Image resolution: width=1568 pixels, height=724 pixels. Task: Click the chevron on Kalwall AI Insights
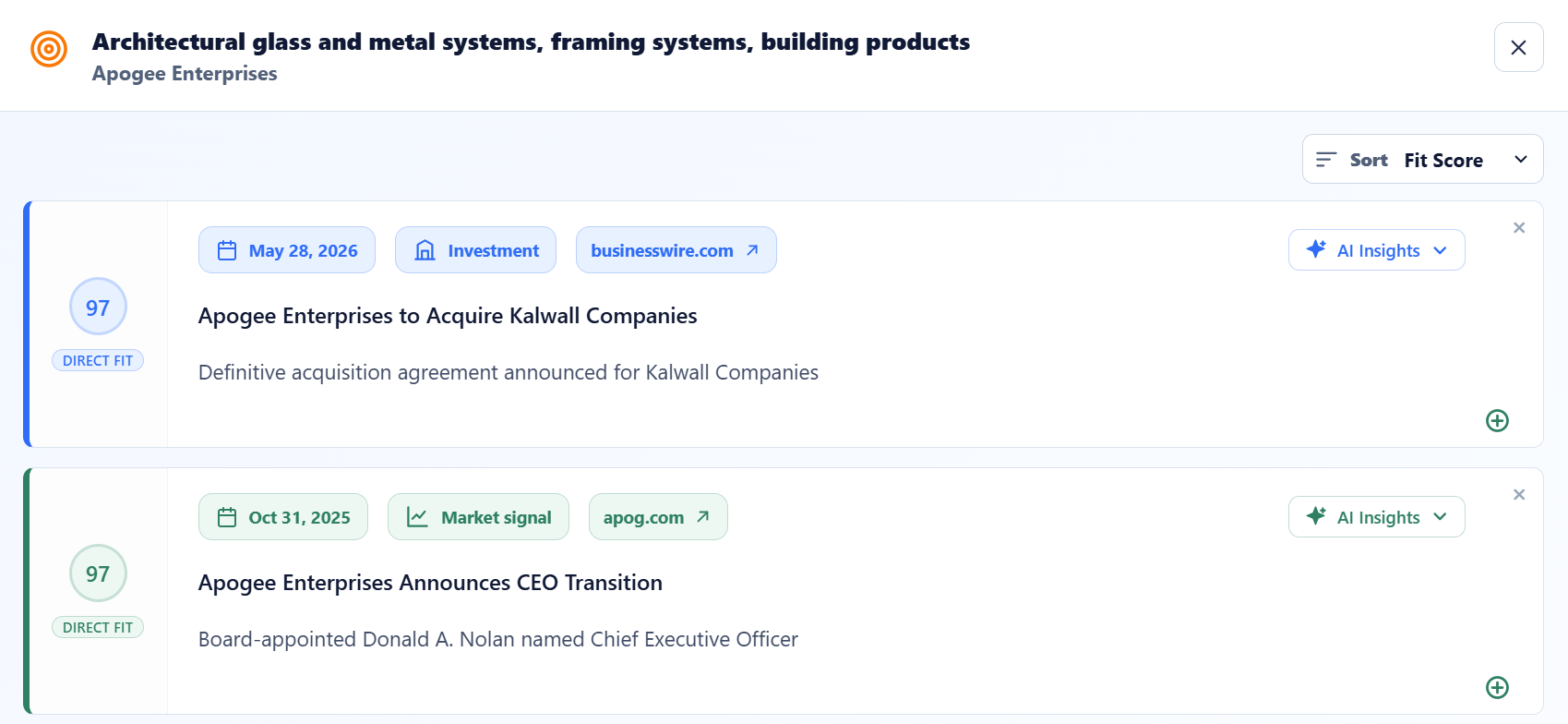click(1440, 250)
